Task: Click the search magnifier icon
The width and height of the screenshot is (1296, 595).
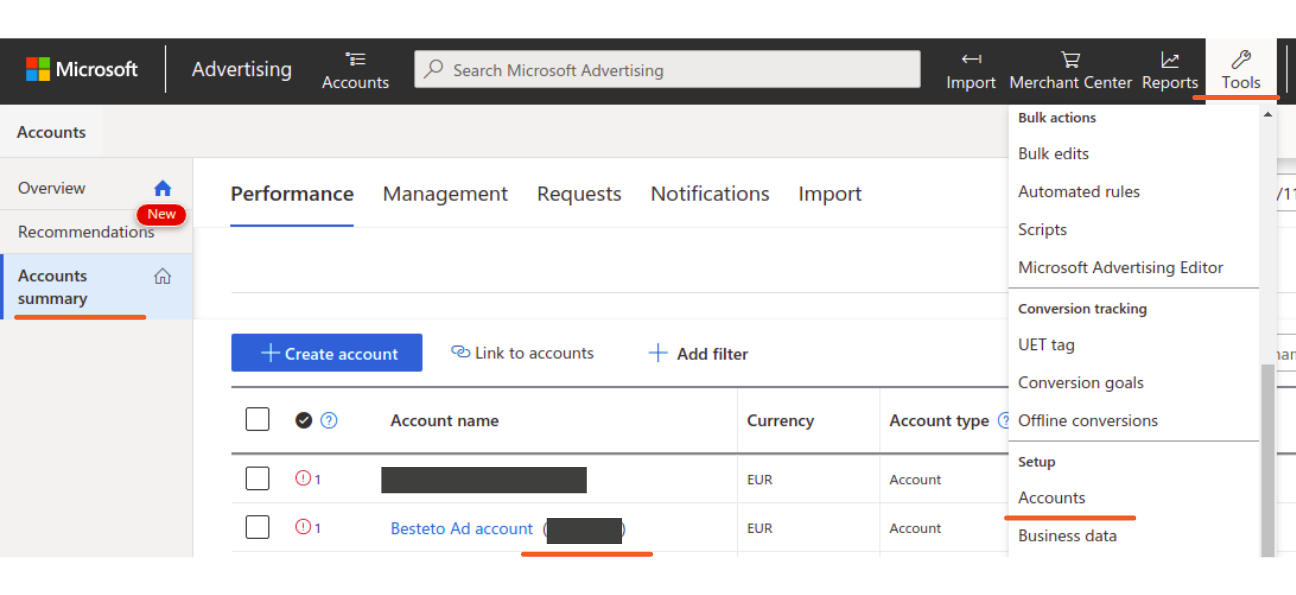Action: coord(434,70)
